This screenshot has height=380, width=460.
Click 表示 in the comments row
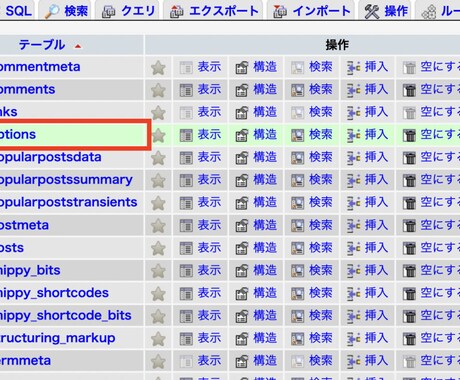(x=209, y=89)
